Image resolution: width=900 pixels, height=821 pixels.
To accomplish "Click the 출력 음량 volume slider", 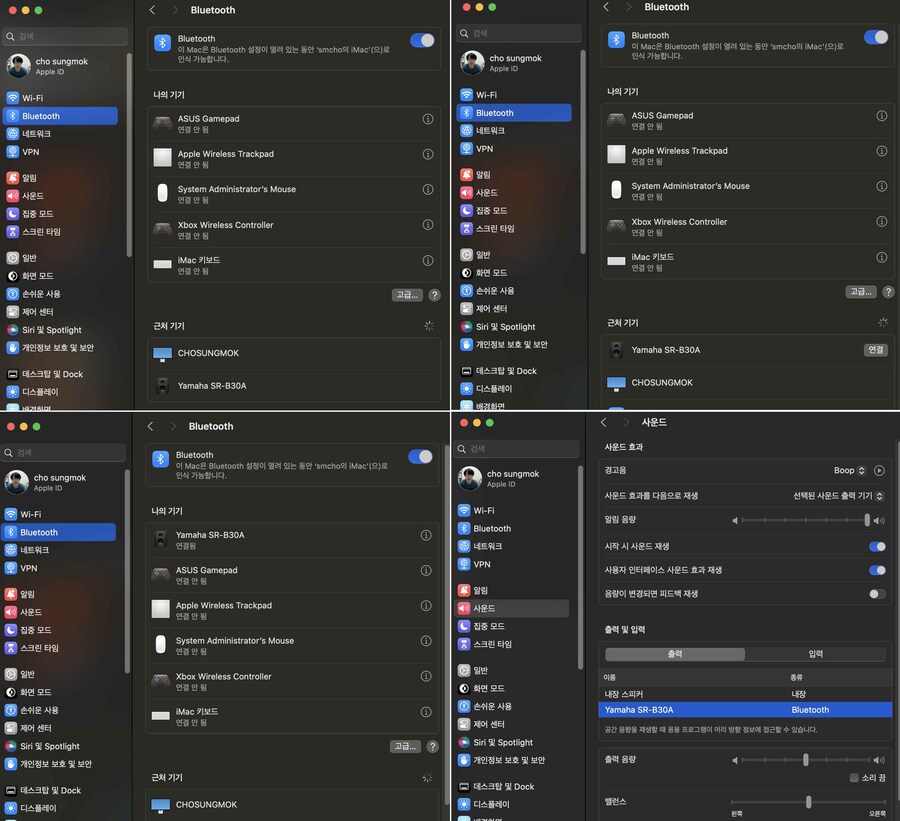I will tap(806, 760).
